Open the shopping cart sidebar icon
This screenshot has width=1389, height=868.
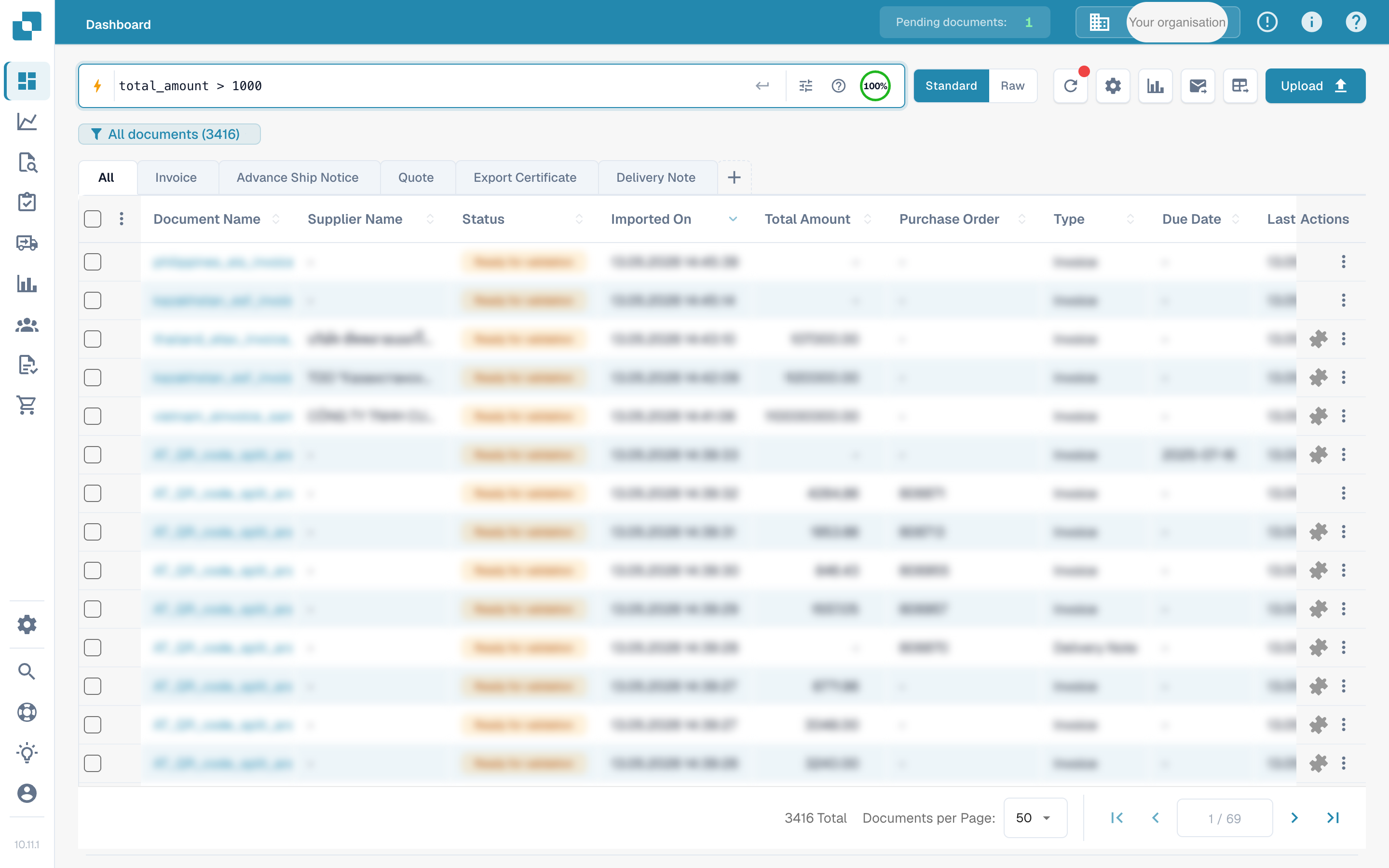(27, 405)
